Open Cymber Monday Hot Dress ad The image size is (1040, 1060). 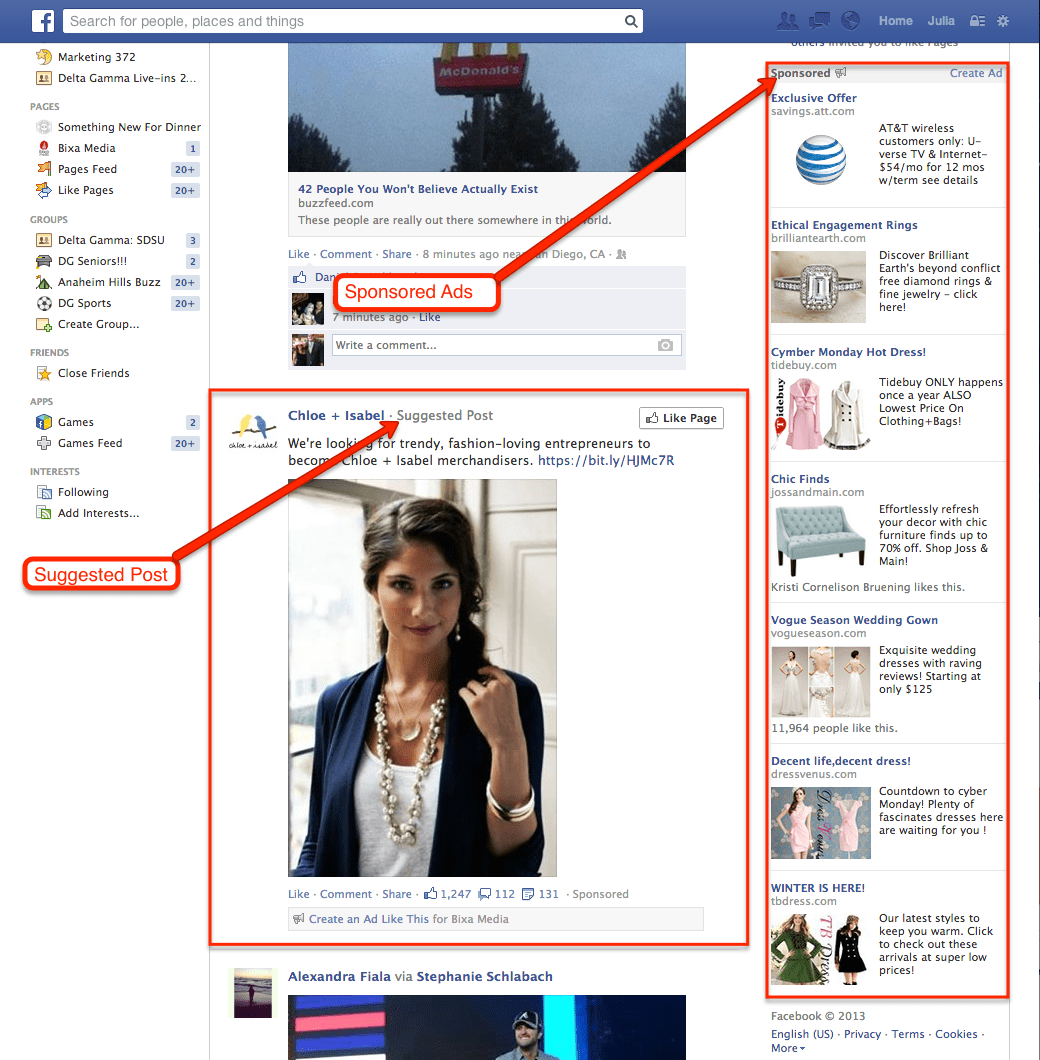848,352
